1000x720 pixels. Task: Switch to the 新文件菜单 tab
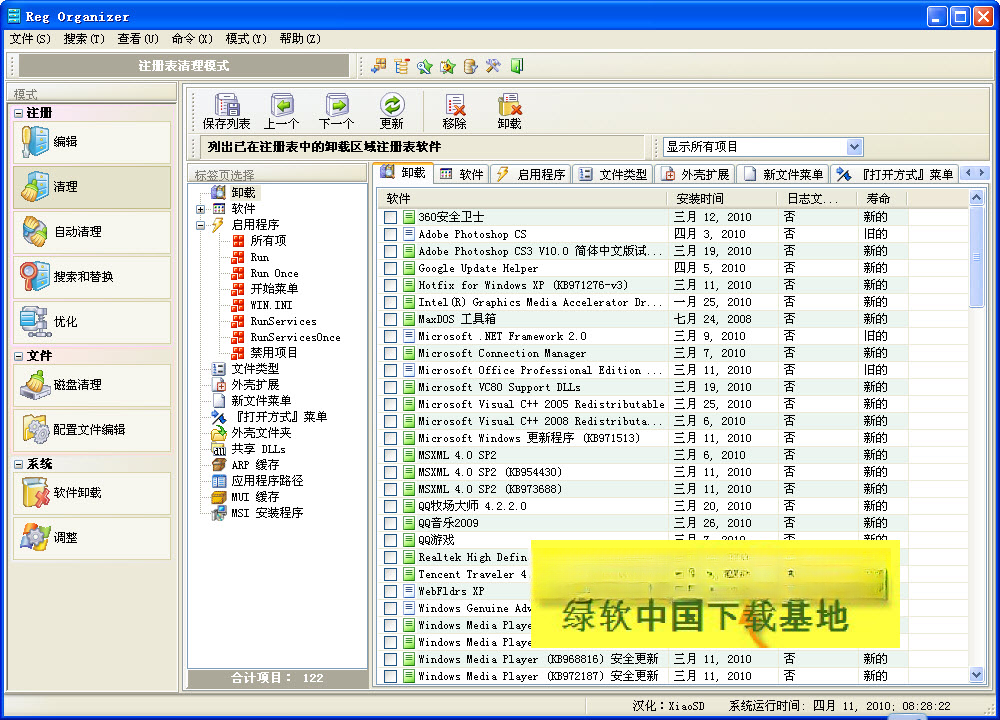tap(783, 174)
